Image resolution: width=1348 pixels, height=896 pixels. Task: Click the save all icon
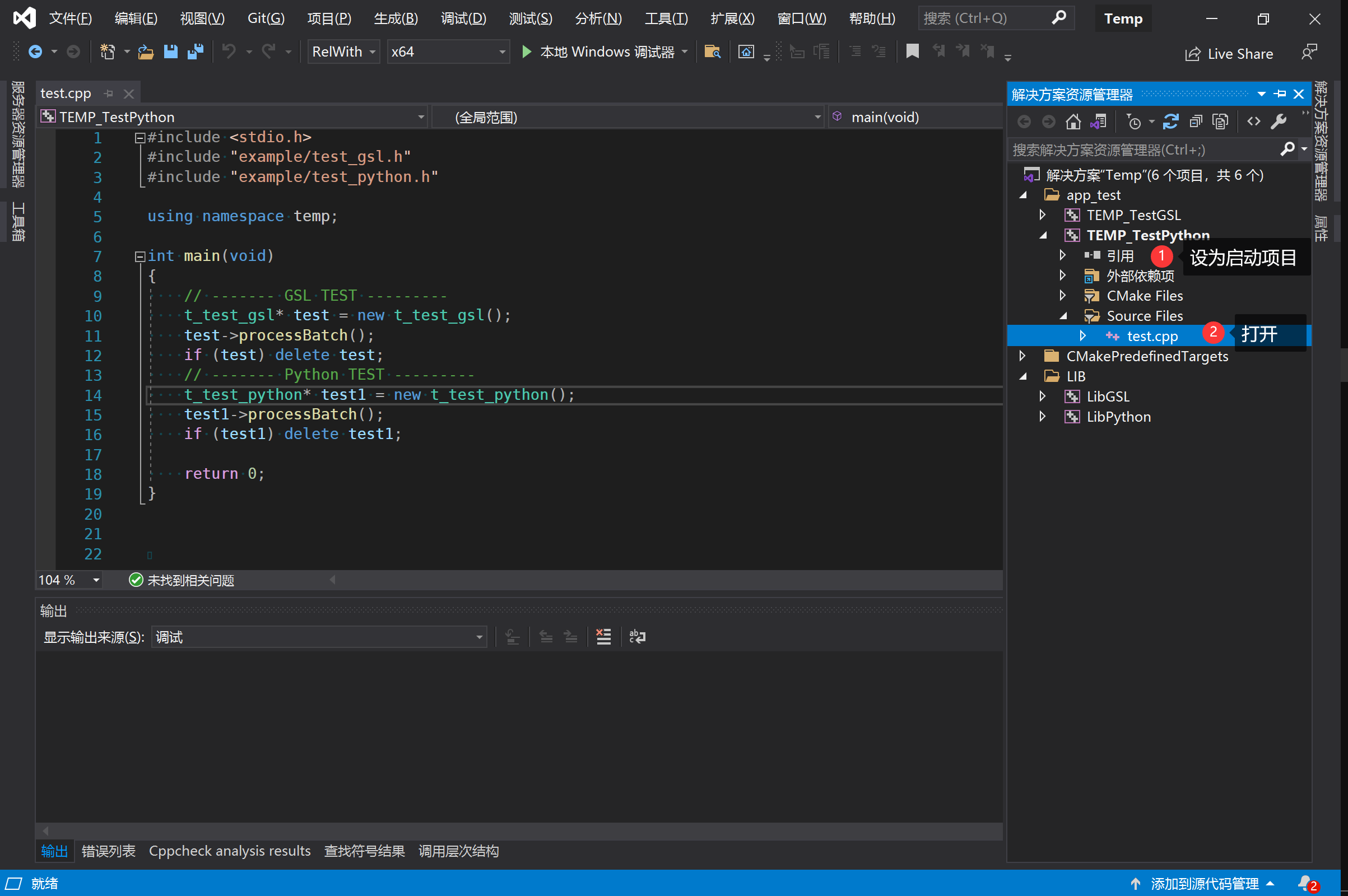196,52
